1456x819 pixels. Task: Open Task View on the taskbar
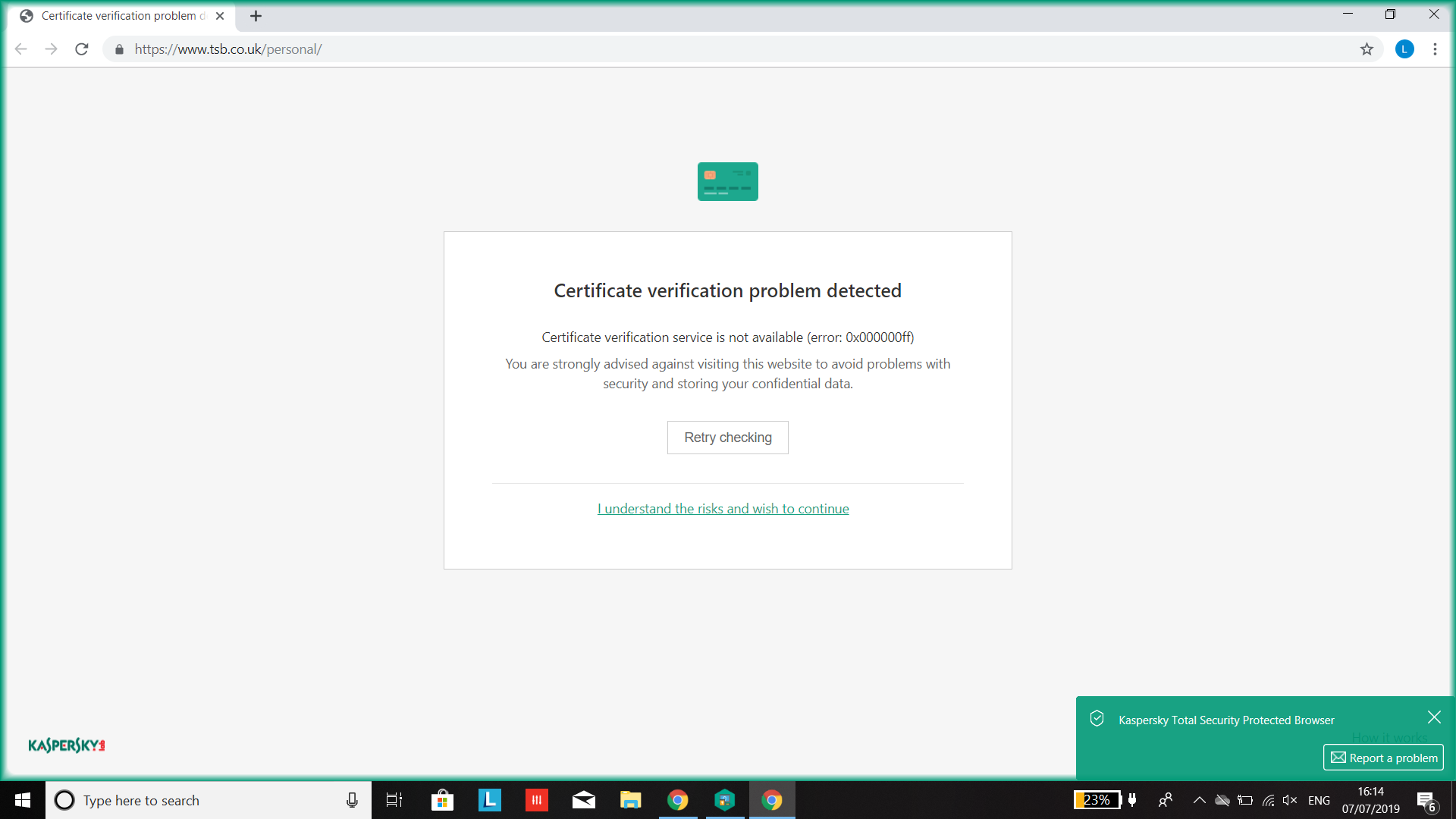click(394, 800)
